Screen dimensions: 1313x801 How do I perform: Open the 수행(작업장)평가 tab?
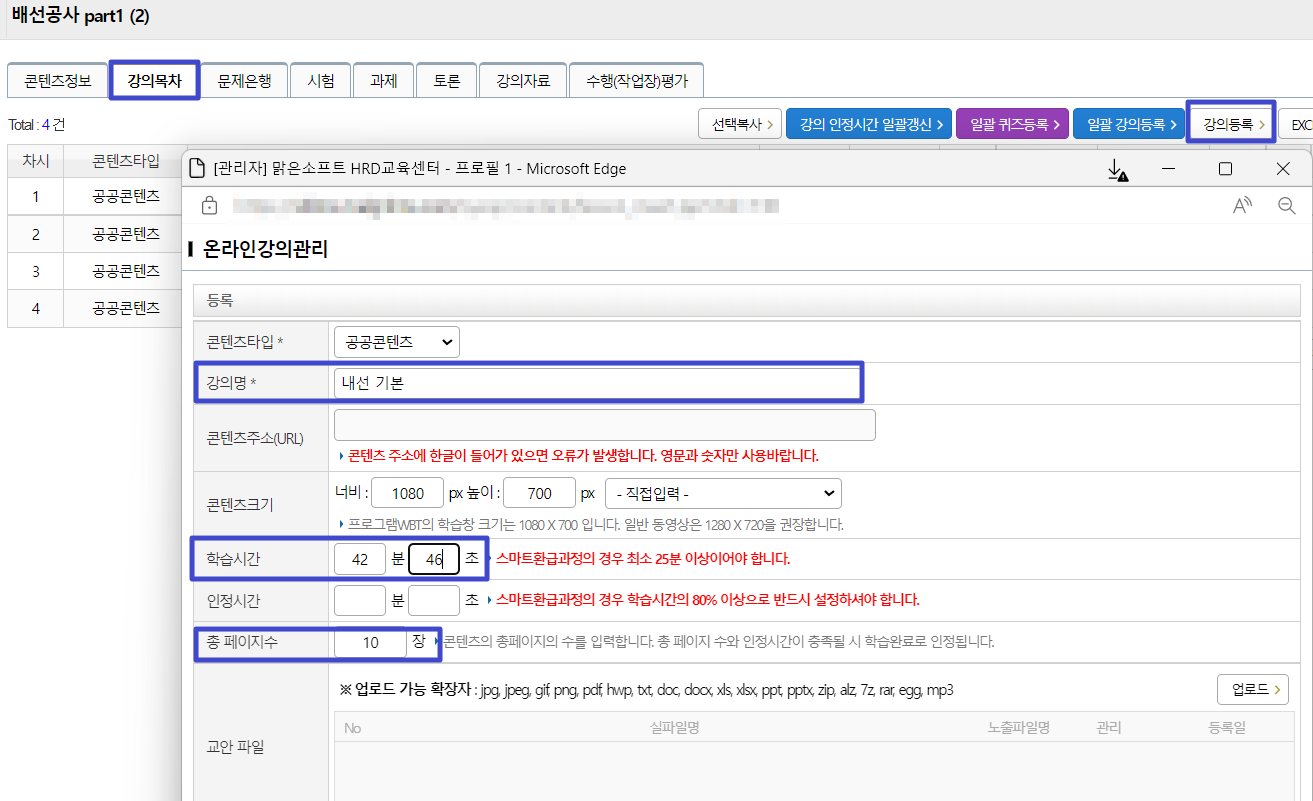[x=636, y=82]
